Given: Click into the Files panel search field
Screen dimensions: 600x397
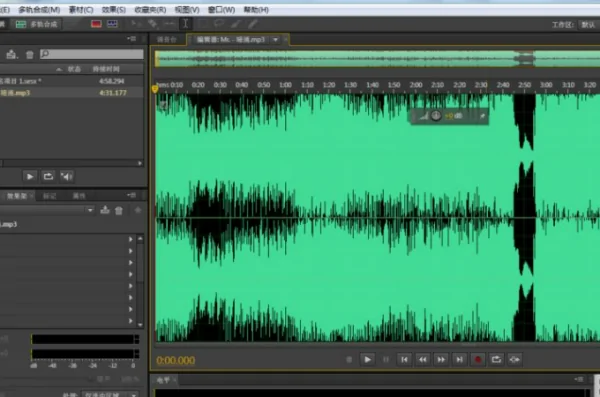Looking at the screenshot, I should tap(92, 54).
